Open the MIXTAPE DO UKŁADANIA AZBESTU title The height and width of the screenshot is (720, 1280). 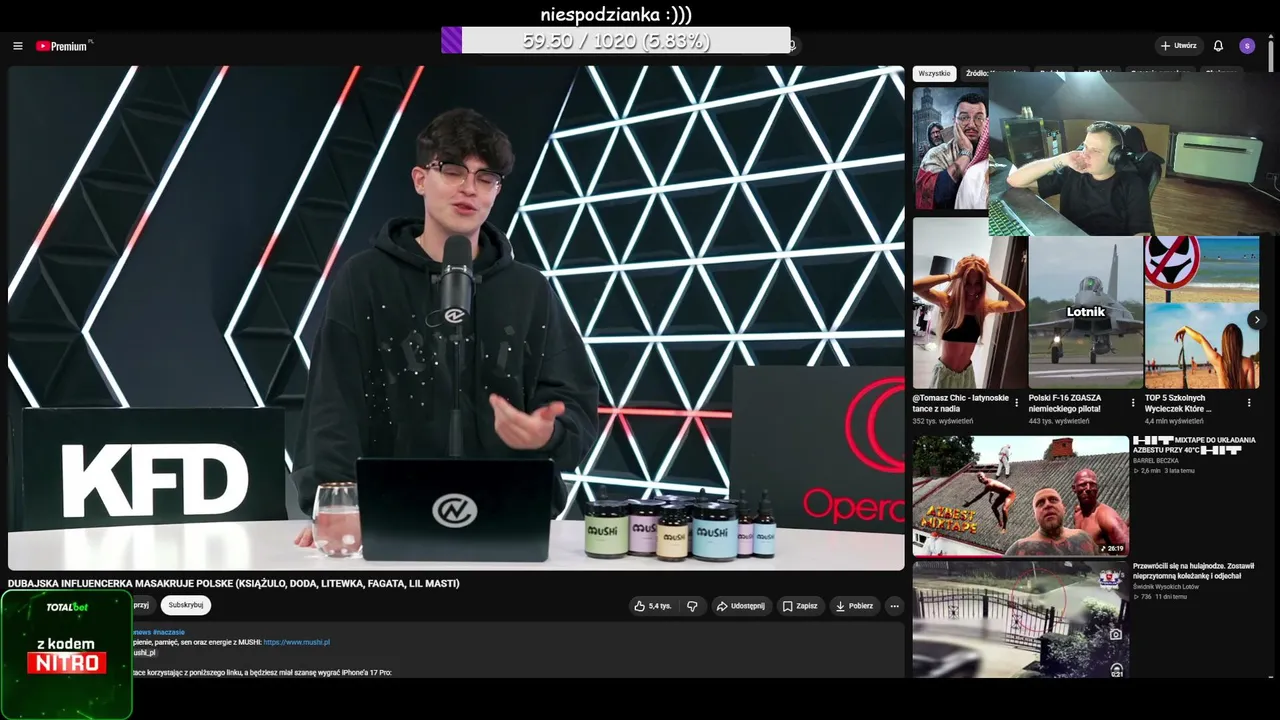[1194, 445]
